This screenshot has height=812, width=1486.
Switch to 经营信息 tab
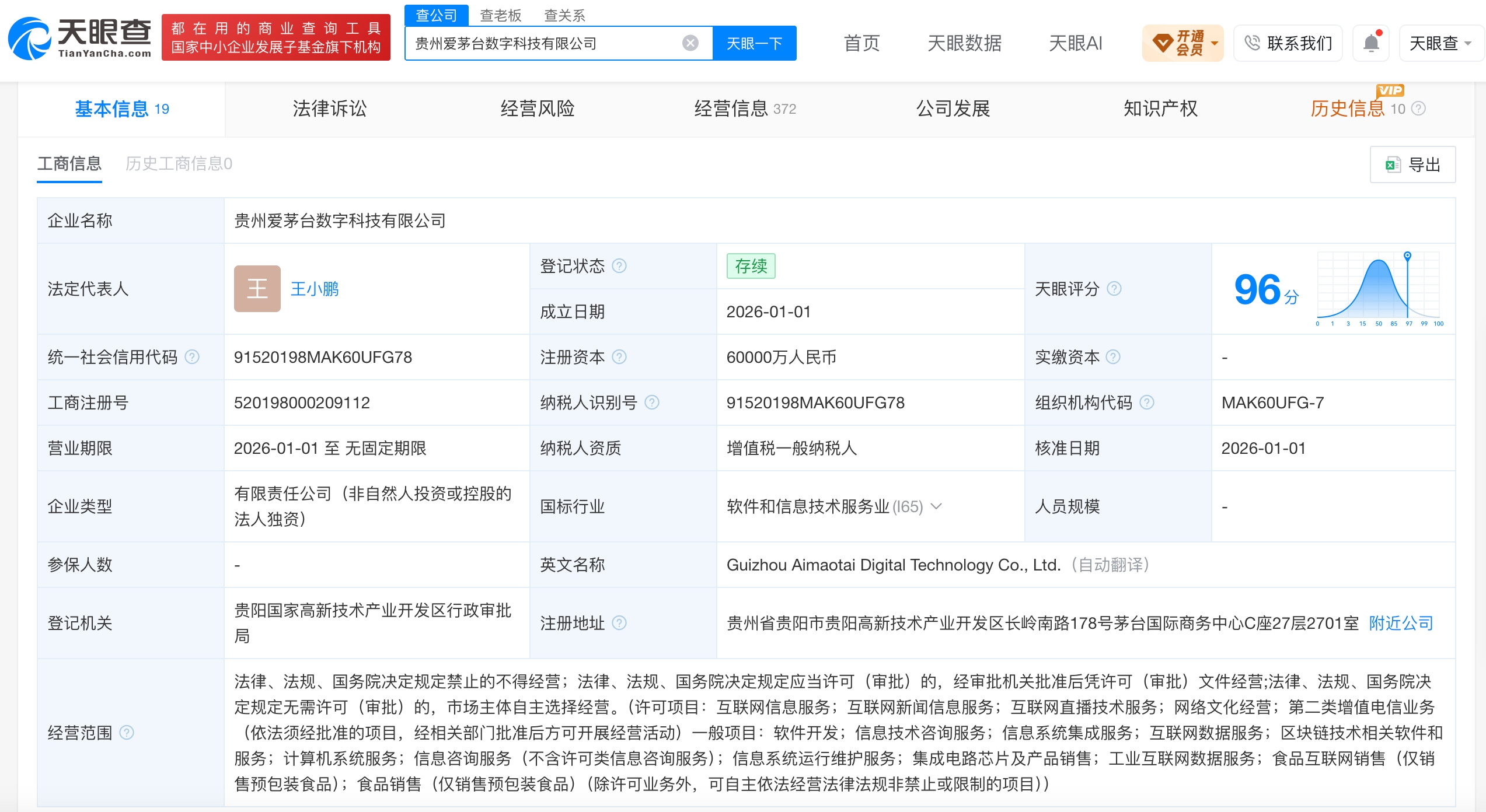tap(745, 109)
